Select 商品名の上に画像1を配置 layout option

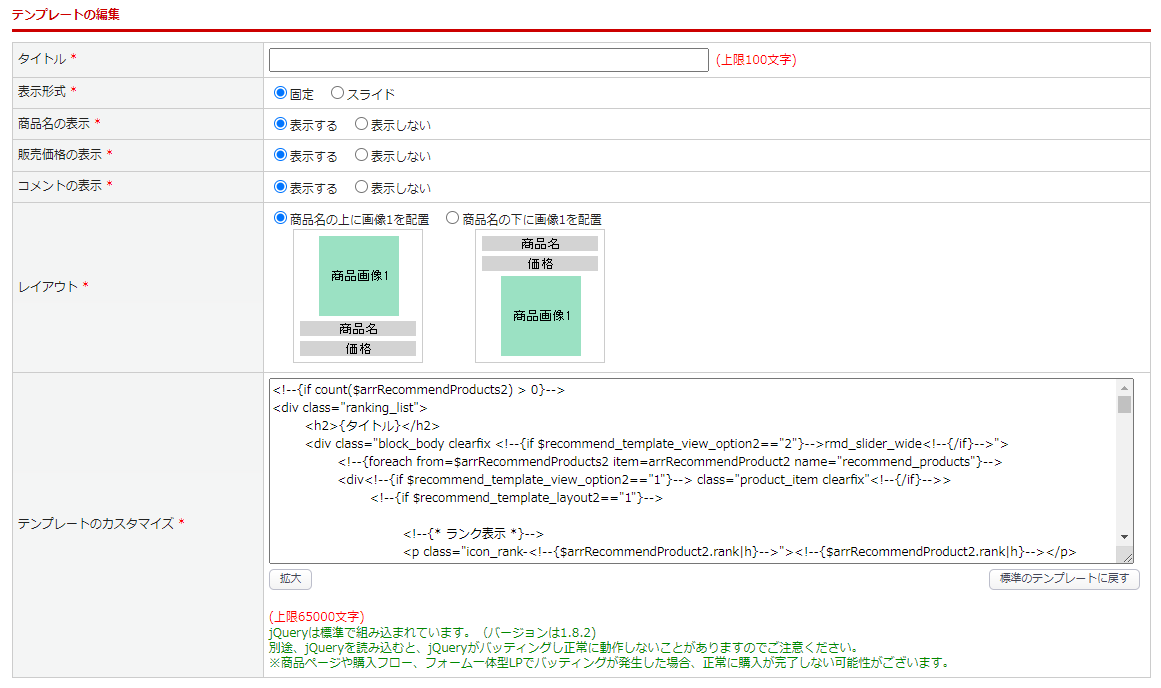(281, 218)
